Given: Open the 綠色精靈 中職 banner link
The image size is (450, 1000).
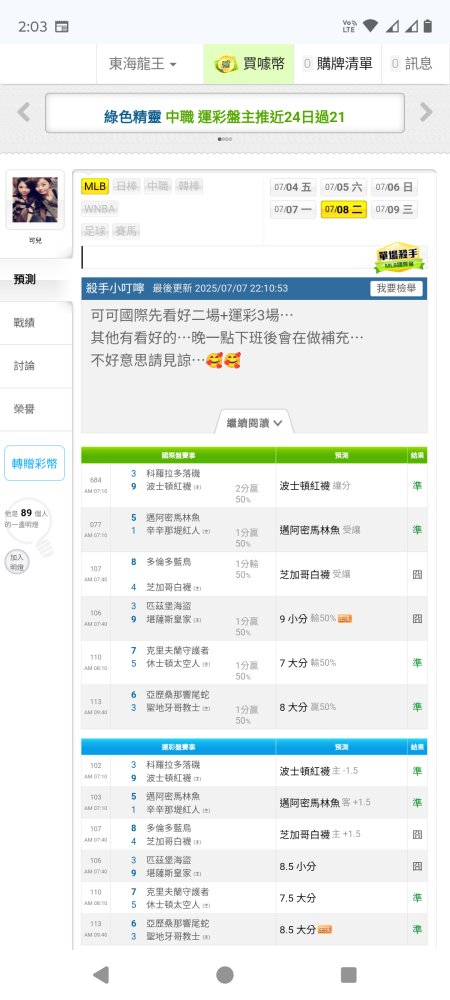Looking at the screenshot, I should click(x=224, y=117).
